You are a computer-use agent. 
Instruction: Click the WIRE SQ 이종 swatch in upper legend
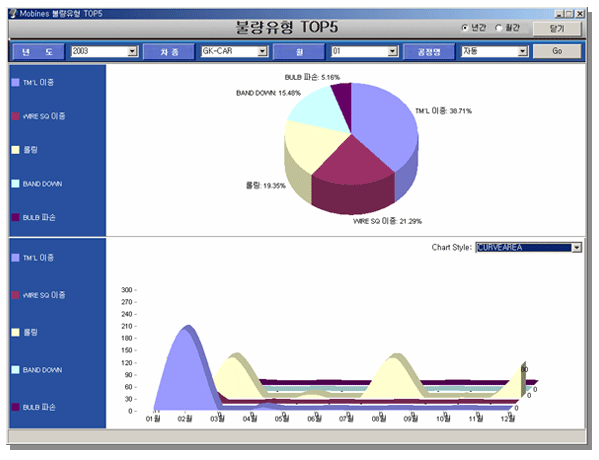tap(15, 116)
